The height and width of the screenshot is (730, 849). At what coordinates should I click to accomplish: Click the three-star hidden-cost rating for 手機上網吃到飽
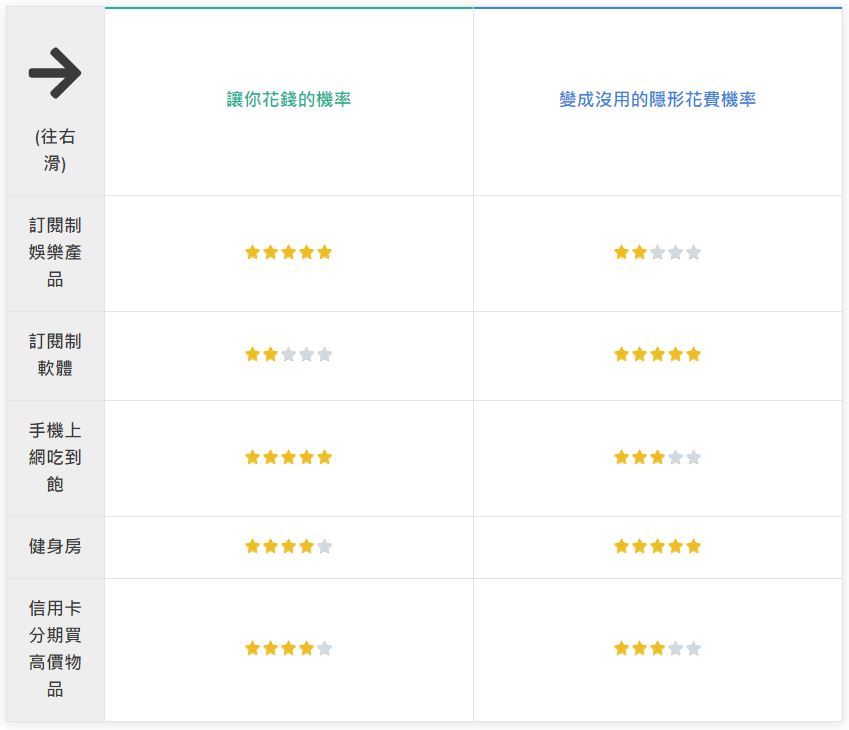657,458
